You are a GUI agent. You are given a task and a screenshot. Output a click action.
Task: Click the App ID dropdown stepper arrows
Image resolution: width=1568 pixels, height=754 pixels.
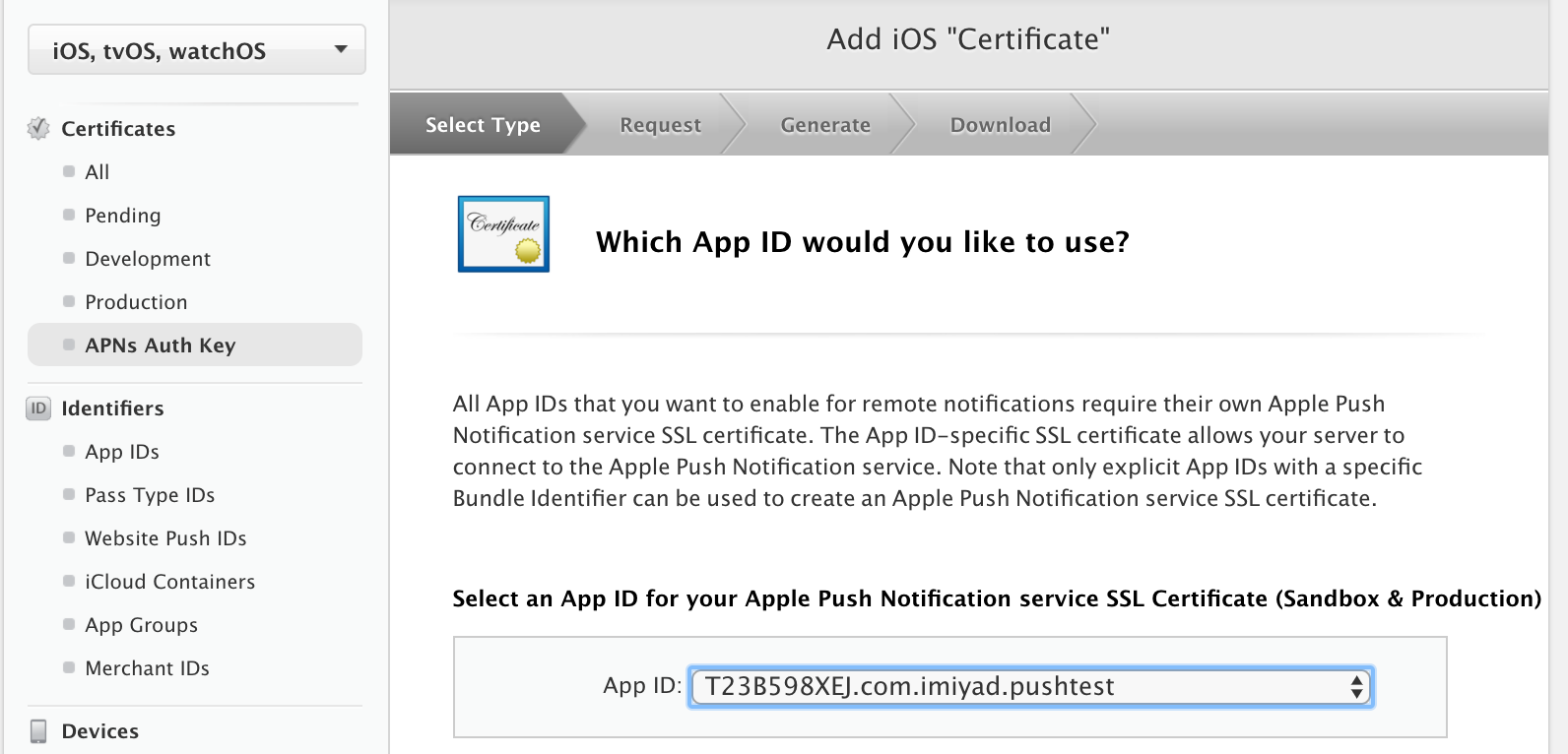click(x=1357, y=686)
